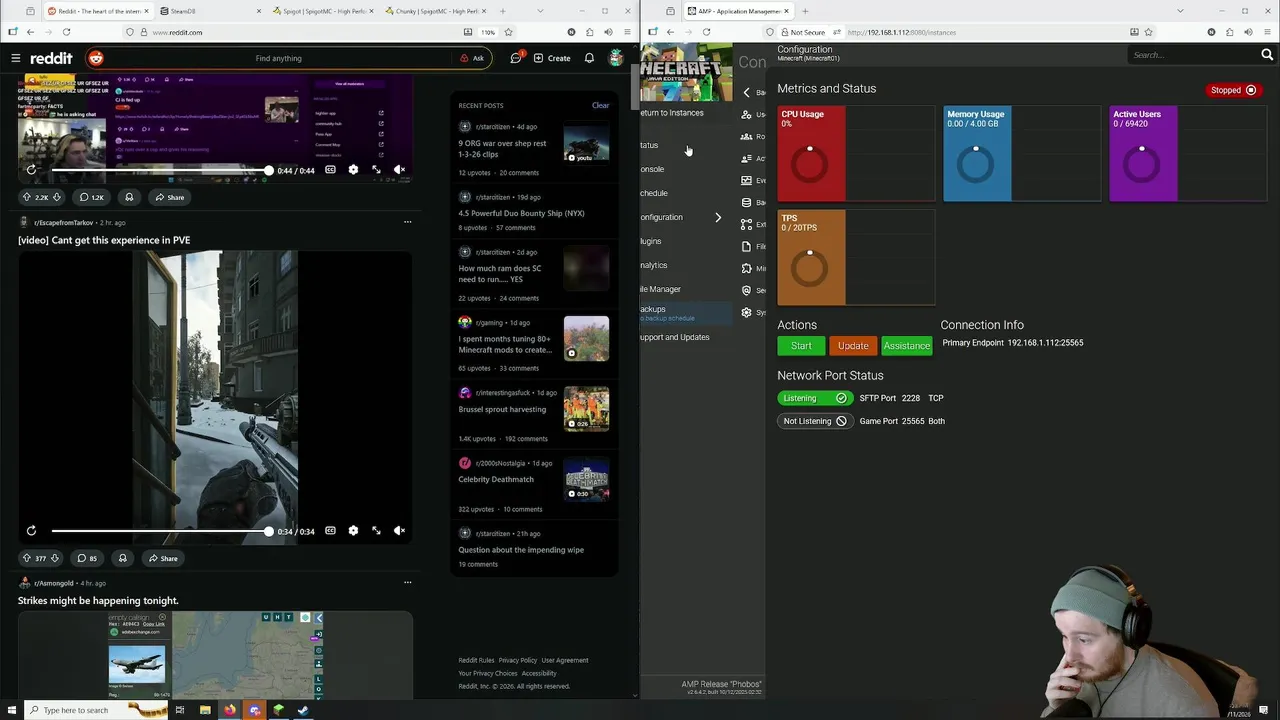Screen dimensions: 1280x720
Task: Open 'Strikes might be happening tonight.' post
Action: coord(98,601)
